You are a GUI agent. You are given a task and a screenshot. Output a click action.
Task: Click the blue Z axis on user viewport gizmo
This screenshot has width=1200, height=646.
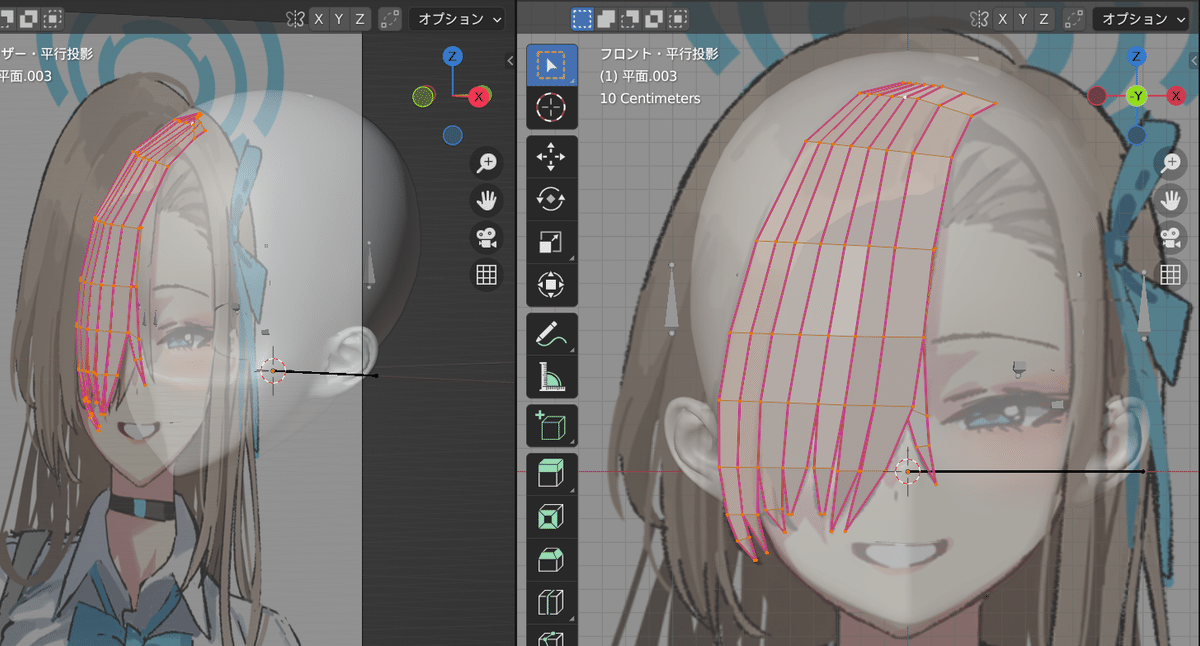click(453, 56)
